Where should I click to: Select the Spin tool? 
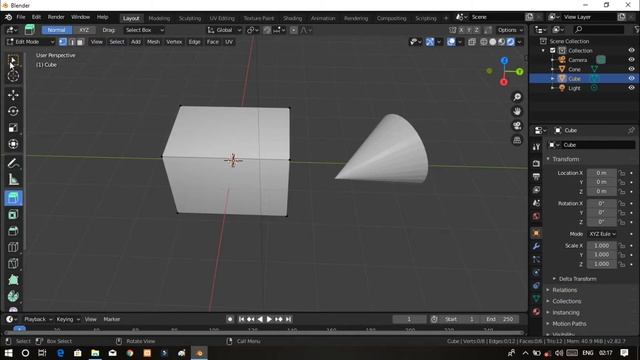point(13,296)
